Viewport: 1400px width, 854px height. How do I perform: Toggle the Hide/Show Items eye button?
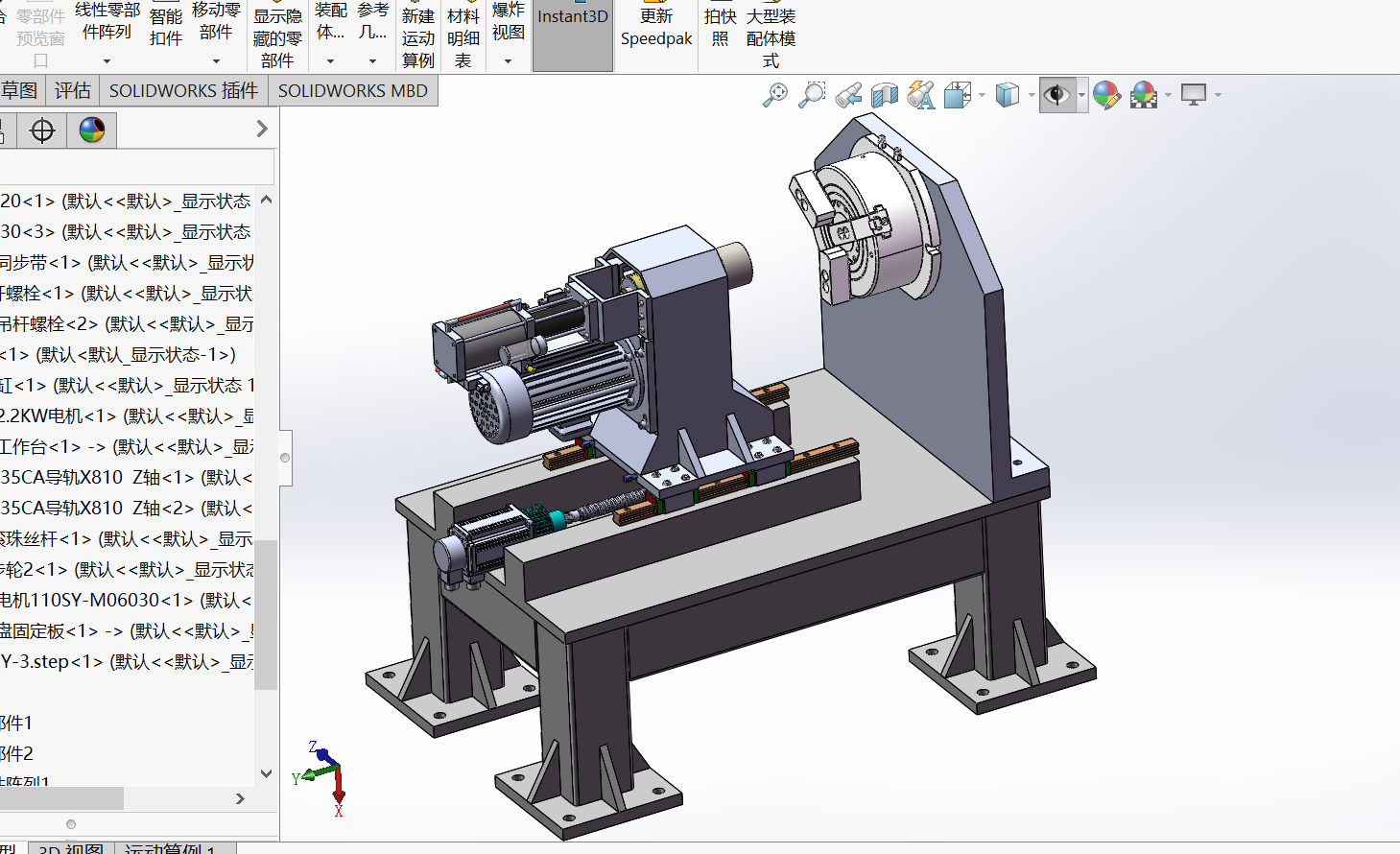tap(1056, 95)
